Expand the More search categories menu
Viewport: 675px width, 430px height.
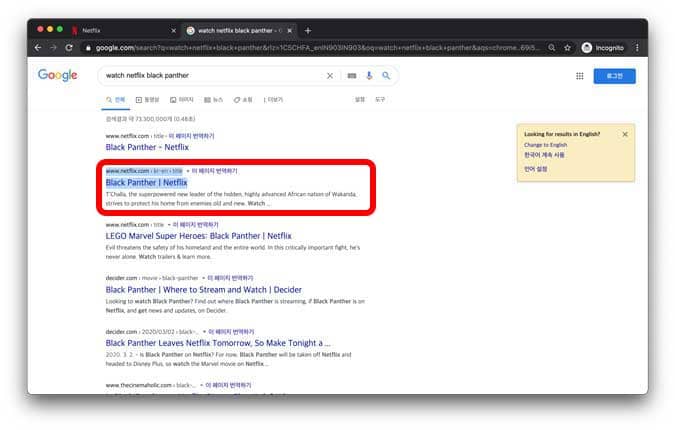[x=273, y=100]
